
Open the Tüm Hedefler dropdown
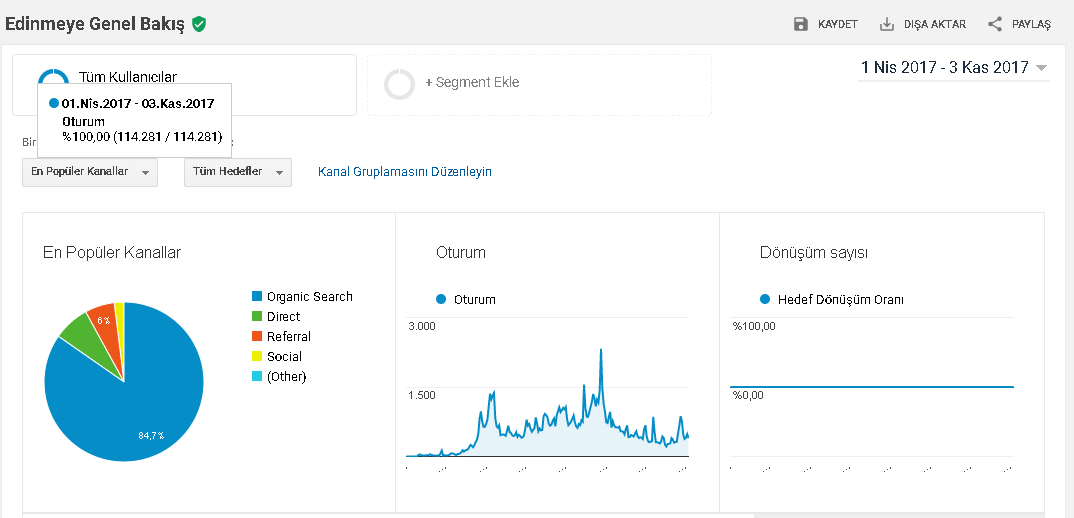click(x=238, y=172)
